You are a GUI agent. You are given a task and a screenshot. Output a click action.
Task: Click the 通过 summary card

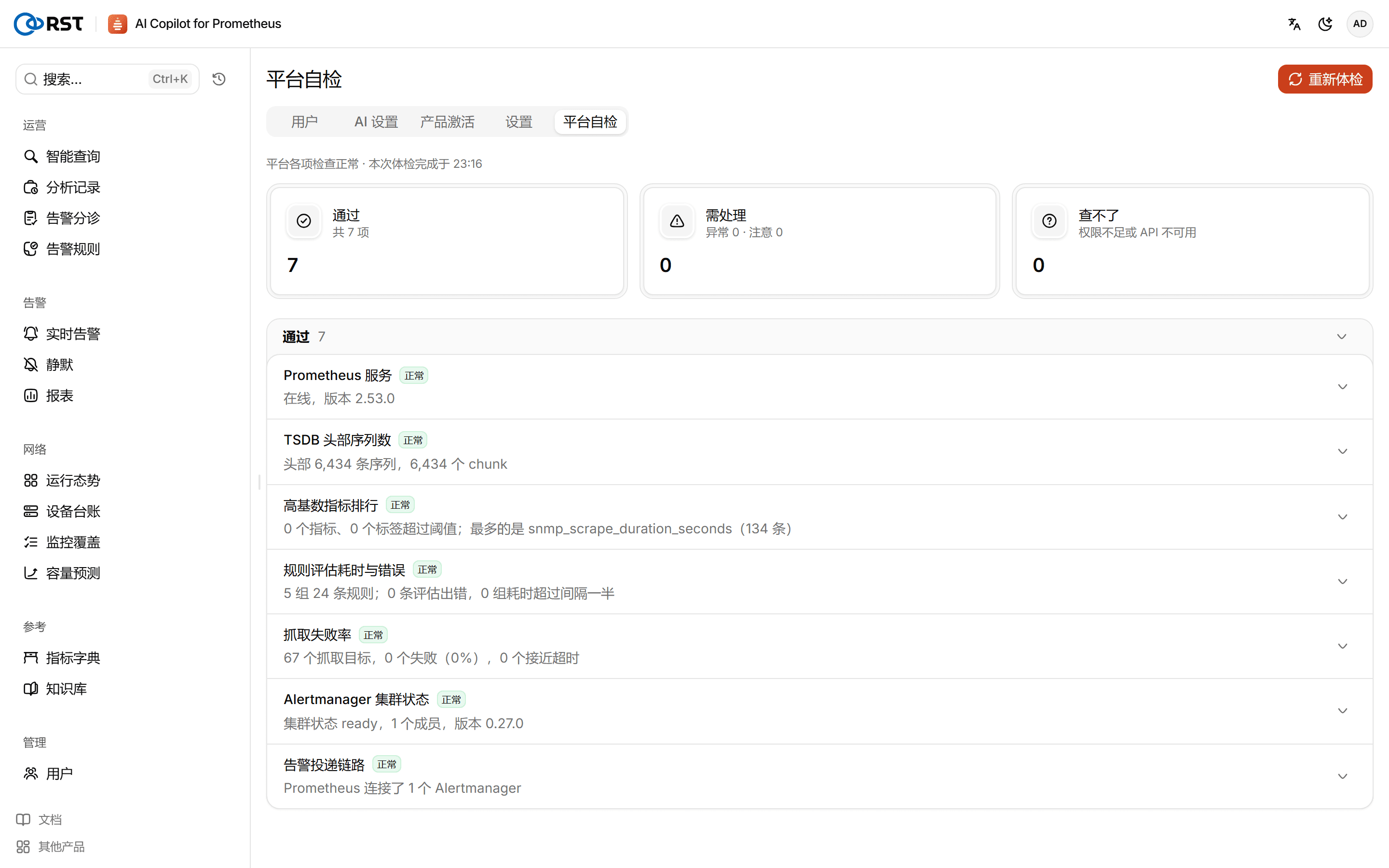[447, 241]
